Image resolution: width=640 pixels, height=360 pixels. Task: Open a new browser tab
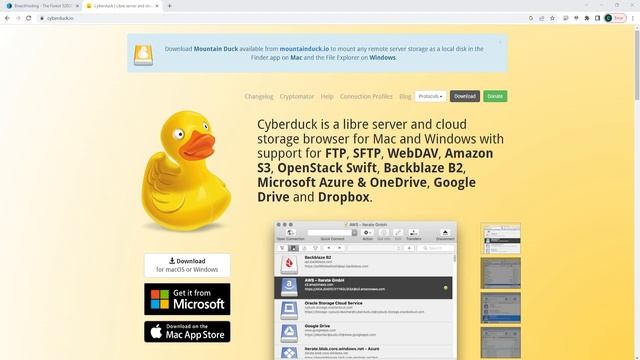tap(169, 6)
